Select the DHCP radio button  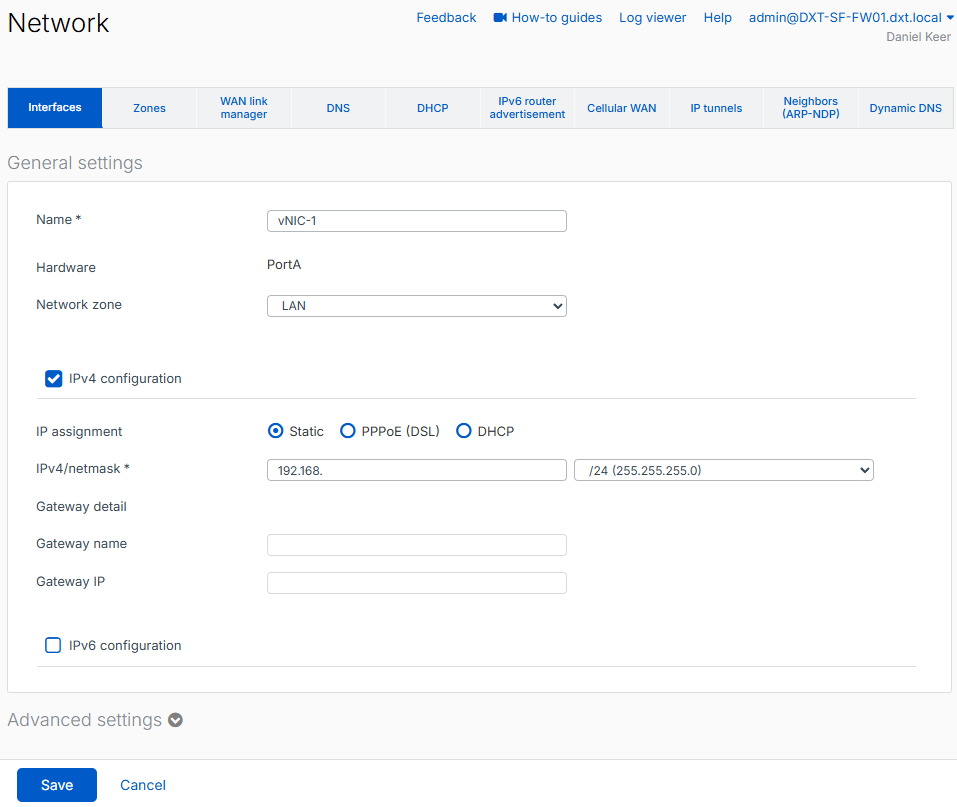(464, 432)
